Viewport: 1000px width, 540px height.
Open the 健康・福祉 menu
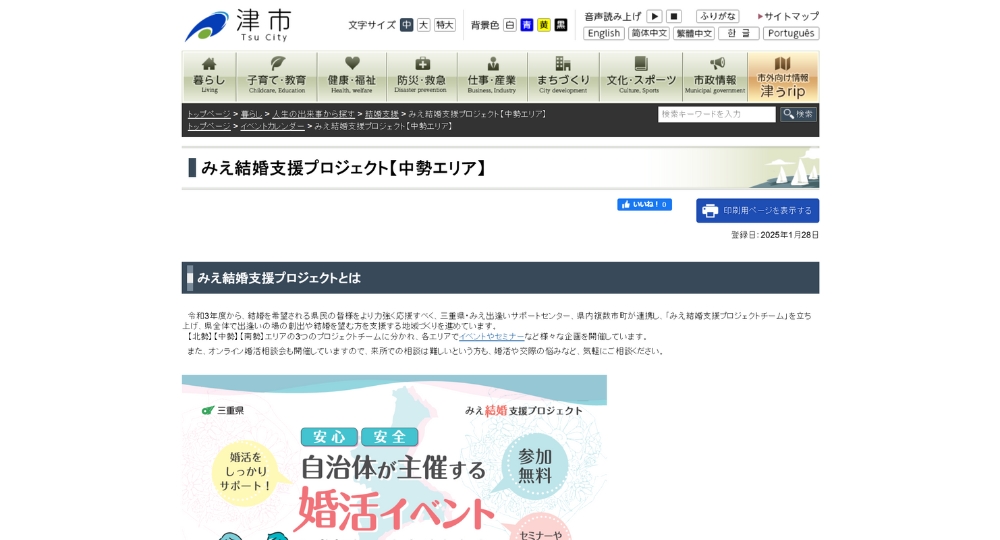[x=352, y=77]
